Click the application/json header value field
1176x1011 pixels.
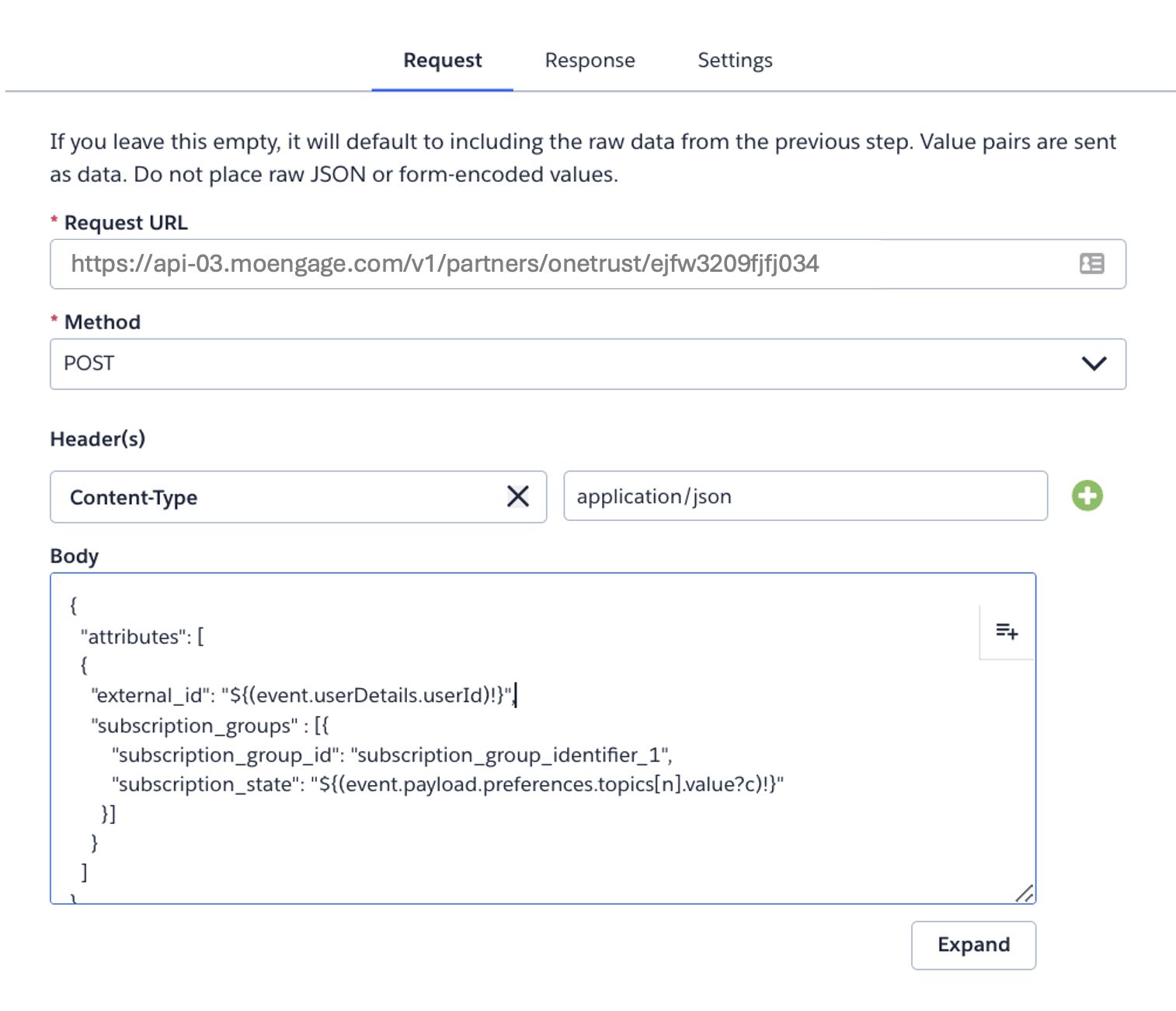(805, 496)
